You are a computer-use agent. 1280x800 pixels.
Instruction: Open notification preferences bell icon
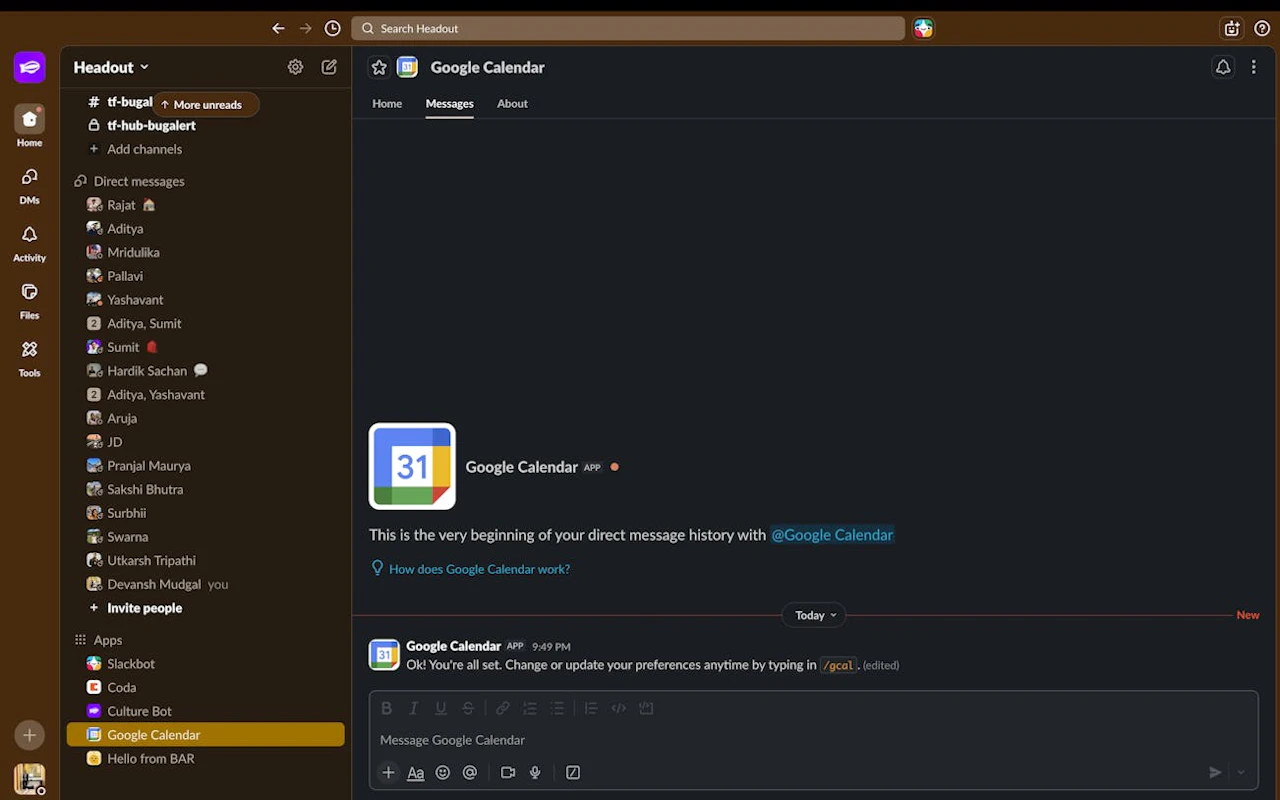point(1223,67)
